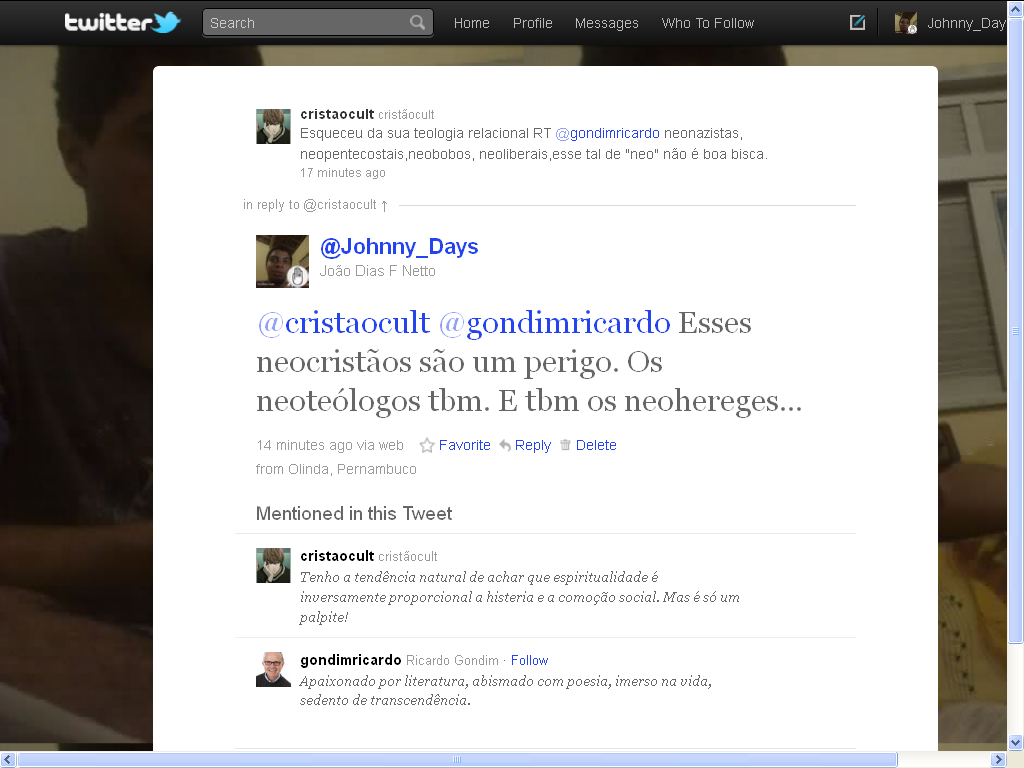The image size is (1024, 768).
Task: Click @cristaocult mention in main tweet
Action: (344, 323)
